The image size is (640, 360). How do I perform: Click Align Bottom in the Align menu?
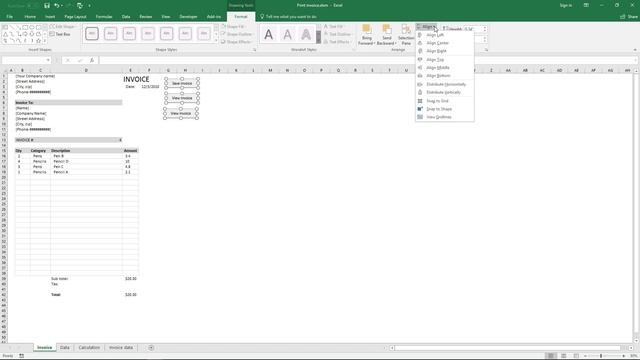point(444,76)
